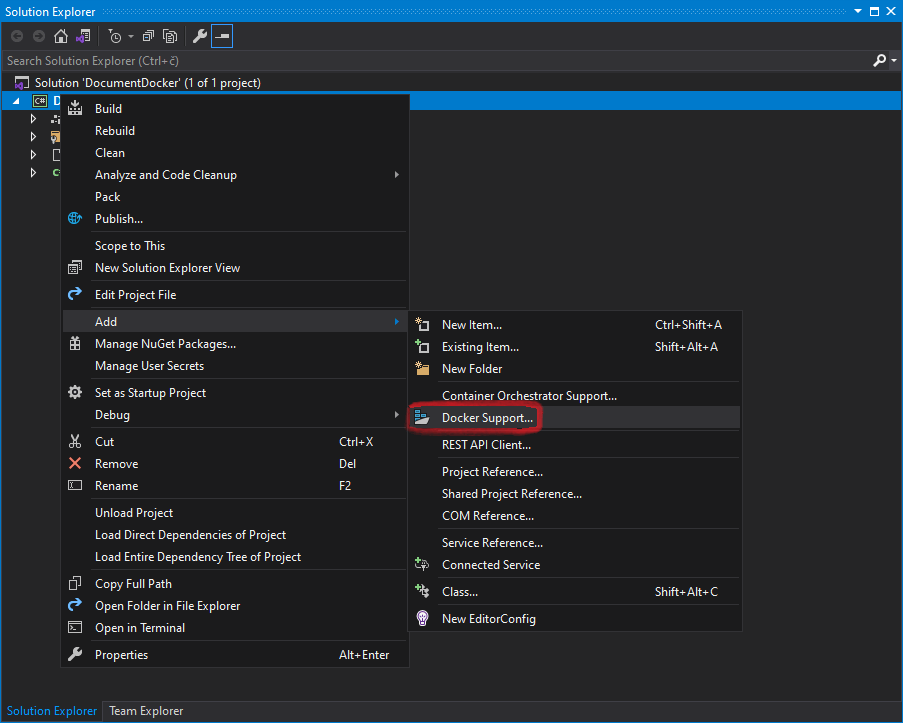Click the Back navigation arrow icon

pos(16,35)
